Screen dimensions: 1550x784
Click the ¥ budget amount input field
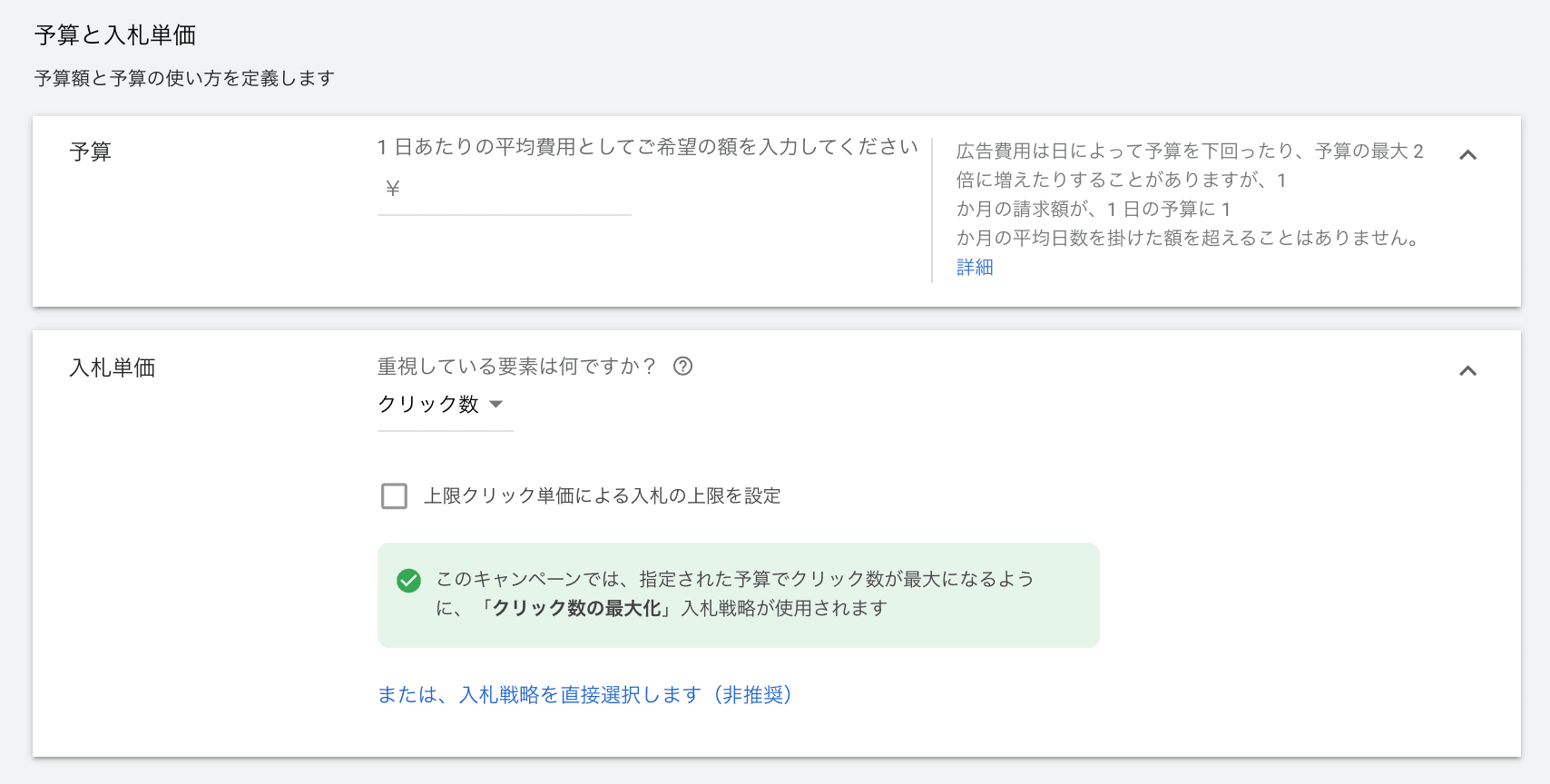[505, 189]
